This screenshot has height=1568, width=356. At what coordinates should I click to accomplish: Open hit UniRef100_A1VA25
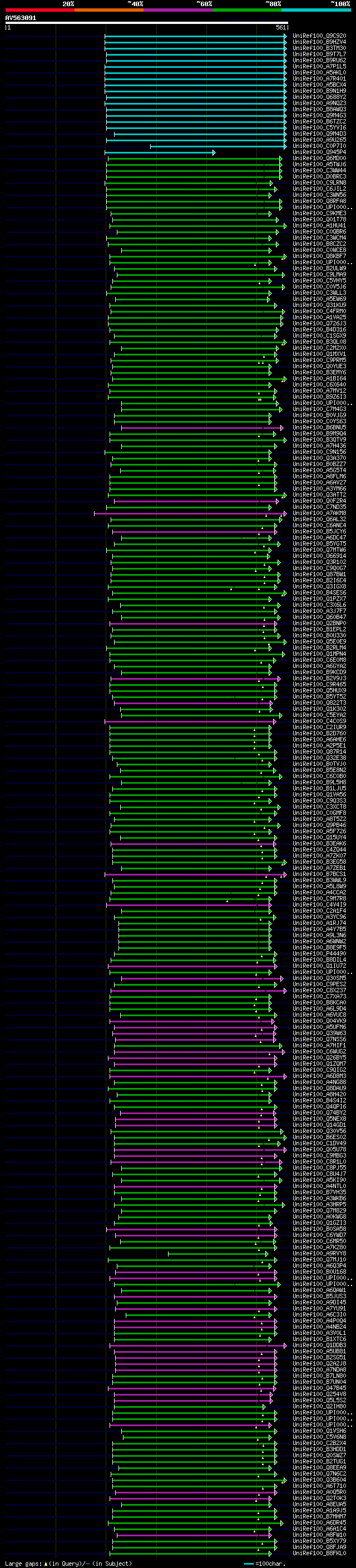[319, 317]
